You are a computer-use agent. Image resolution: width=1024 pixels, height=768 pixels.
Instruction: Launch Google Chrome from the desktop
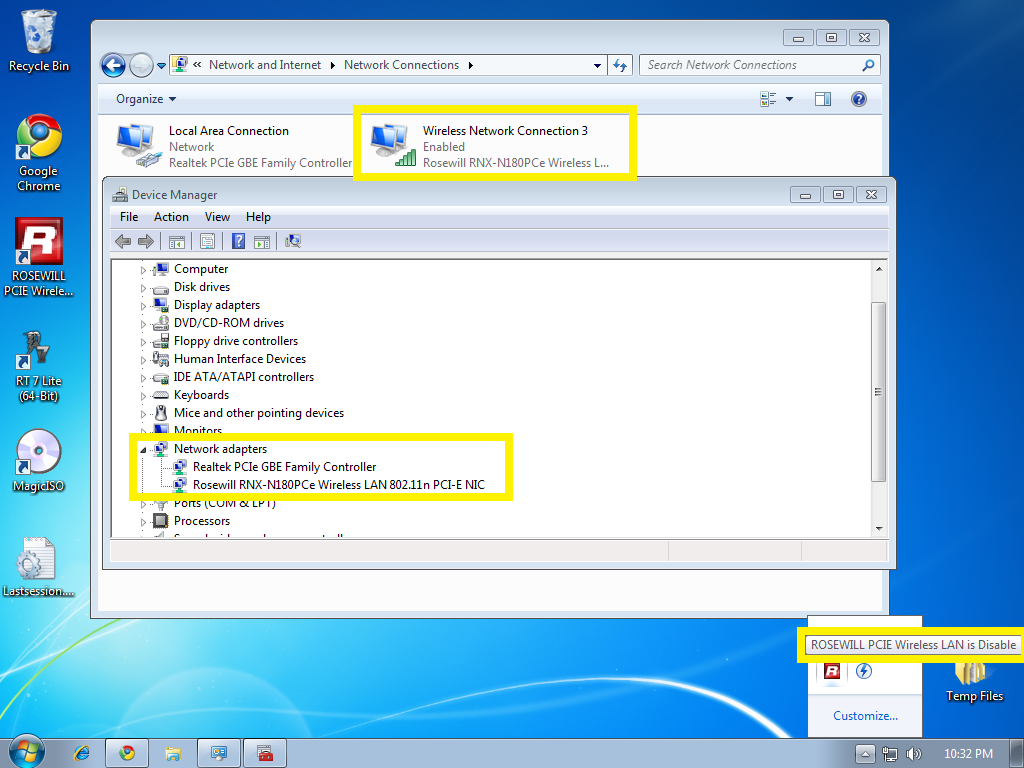pos(39,153)
